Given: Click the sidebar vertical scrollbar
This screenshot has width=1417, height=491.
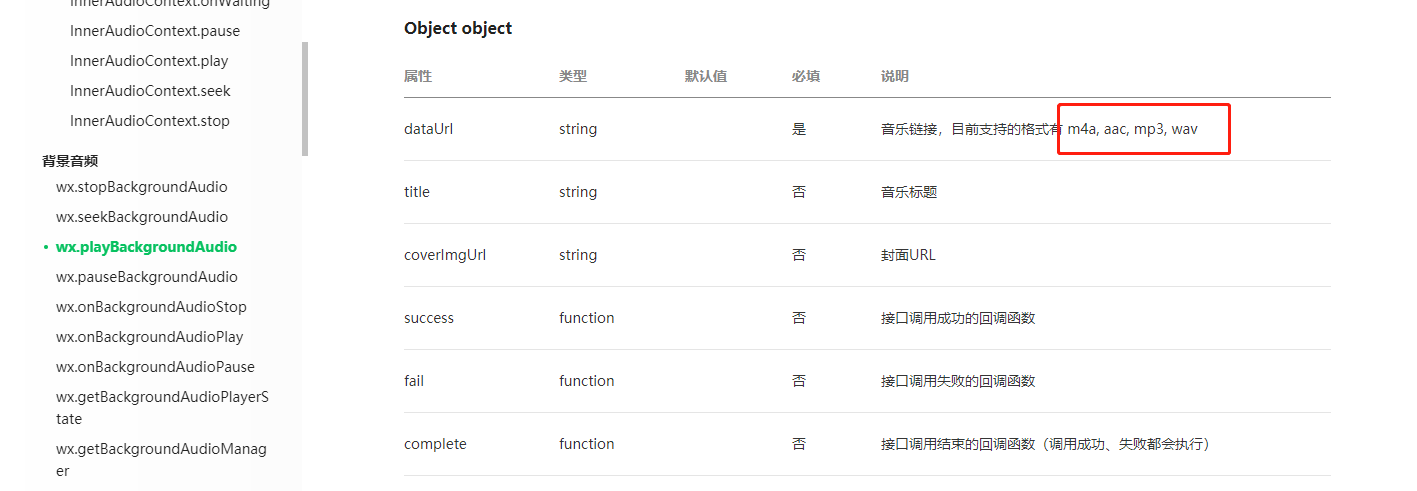Looking at the screenshot, I should [305, 99].
